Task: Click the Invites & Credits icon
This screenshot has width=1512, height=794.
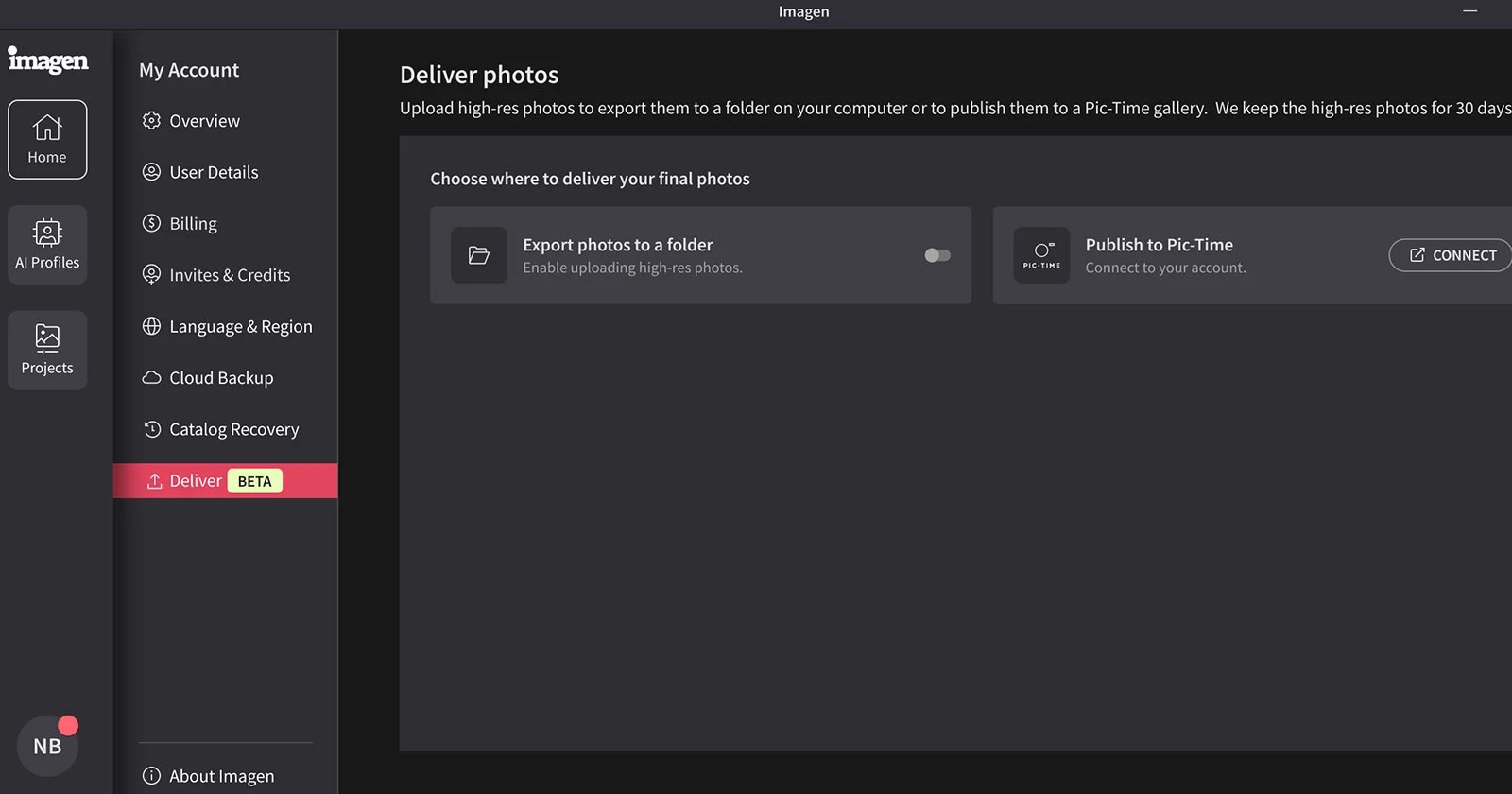Action: point(151,274)
